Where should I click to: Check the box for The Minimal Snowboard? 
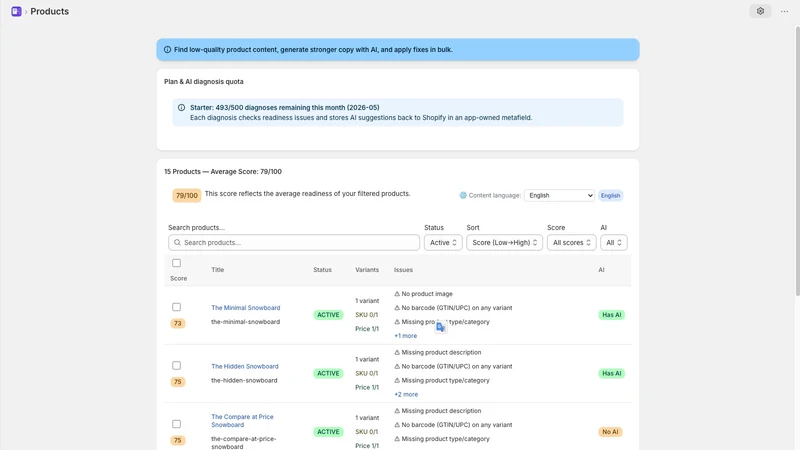(x=177, y=307)
